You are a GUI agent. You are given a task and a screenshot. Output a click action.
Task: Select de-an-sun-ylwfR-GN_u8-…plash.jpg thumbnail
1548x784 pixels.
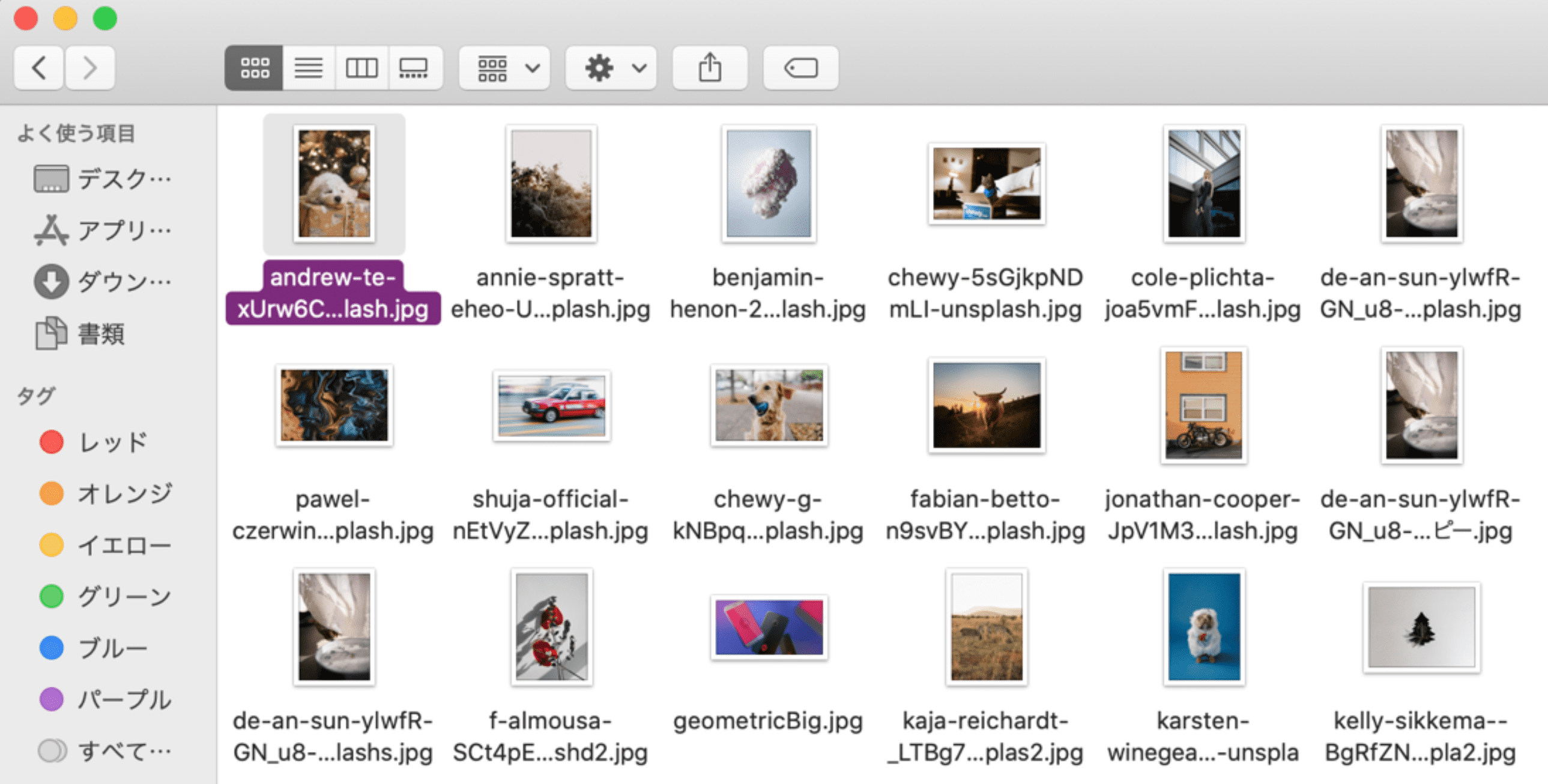click(x=1421, y=184)
